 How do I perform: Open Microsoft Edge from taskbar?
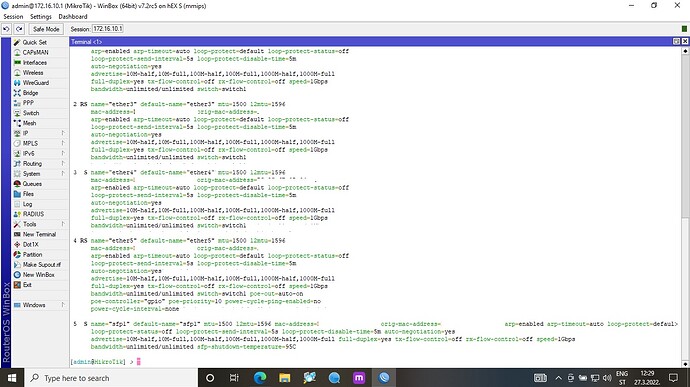[260, 378]
